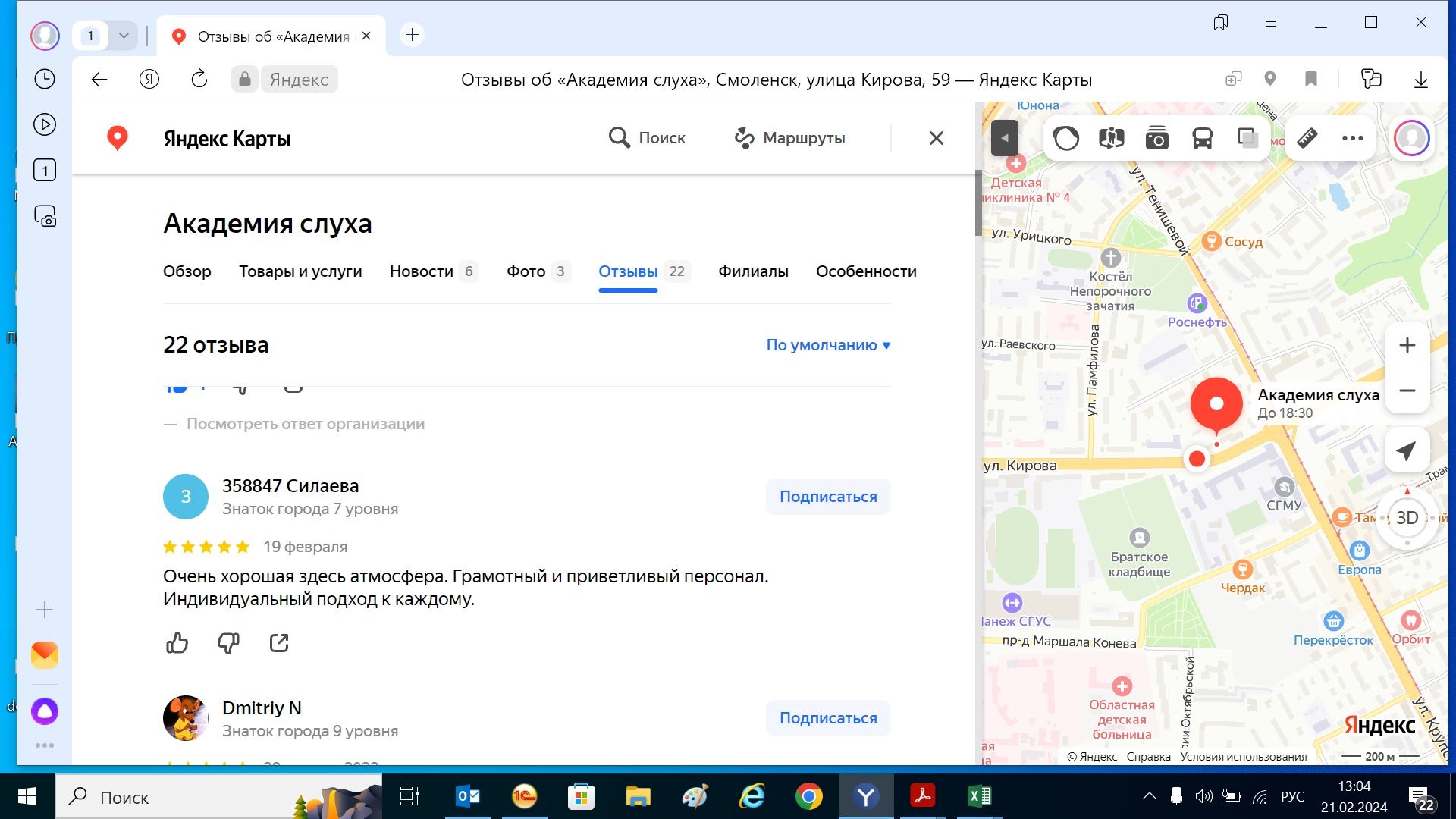1456x819 pixels.
Task: Show public transport layer on map
Action: click(1202, 138)
